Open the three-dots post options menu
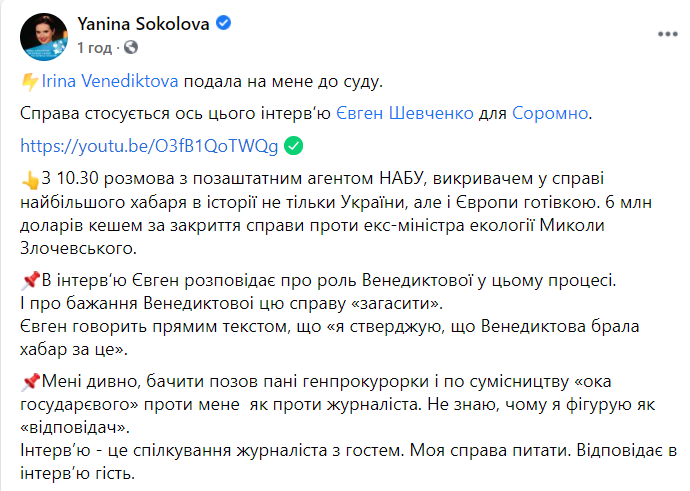The width and height of the screenshot is (690, 491). [668, 34]
